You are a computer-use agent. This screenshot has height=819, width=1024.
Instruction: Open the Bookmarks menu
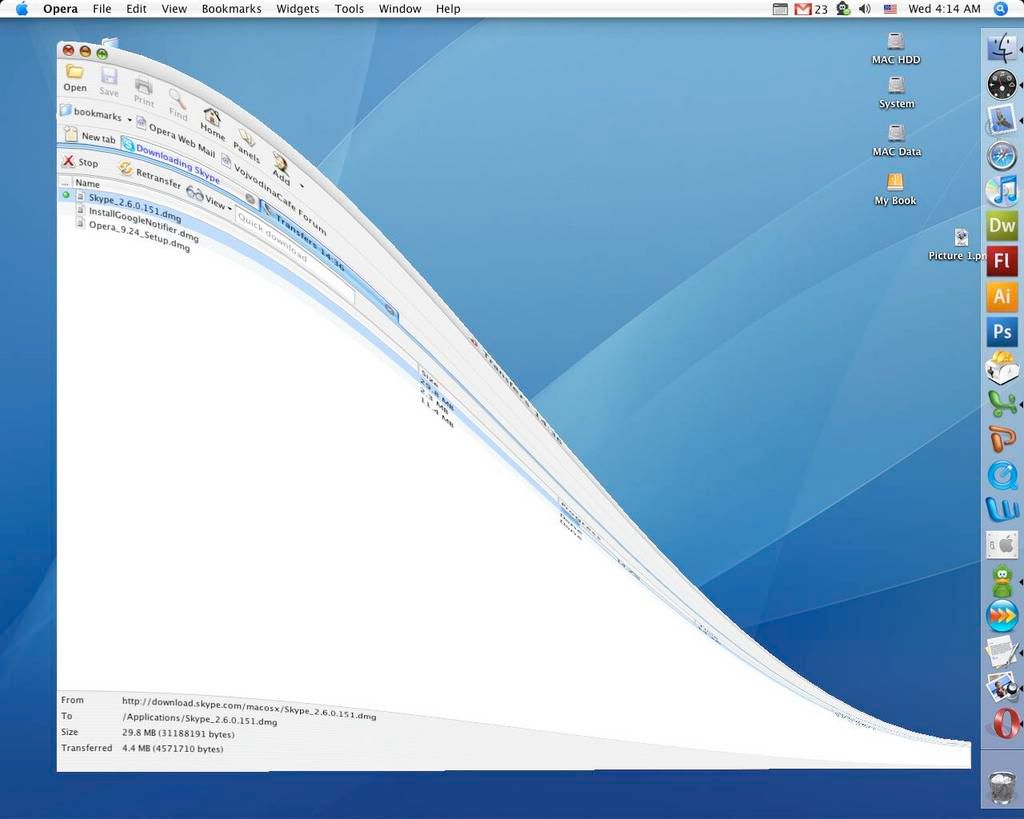[231, 9]
